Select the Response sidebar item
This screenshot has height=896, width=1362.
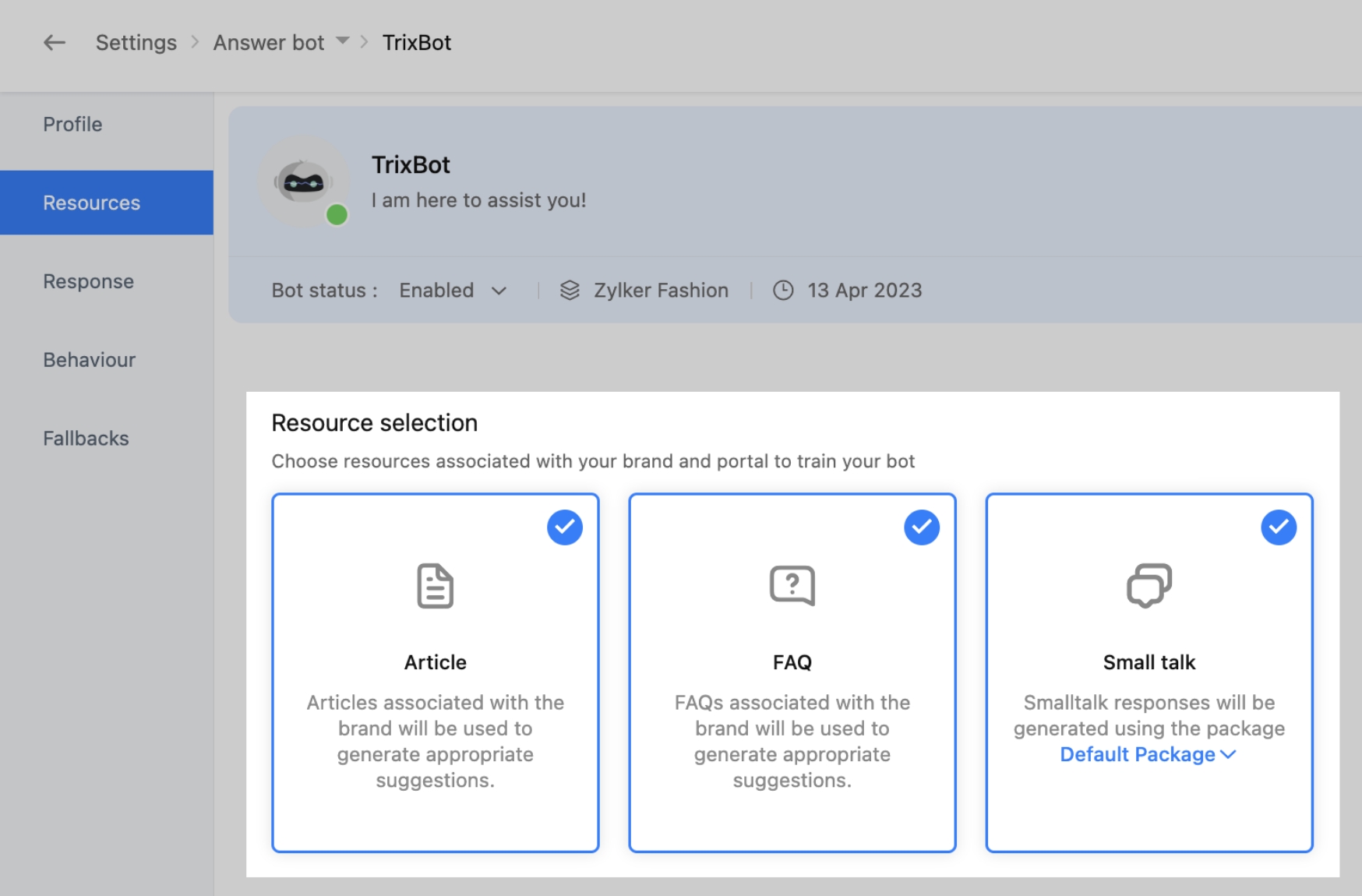pyautogui.click(x=88, y=281)
